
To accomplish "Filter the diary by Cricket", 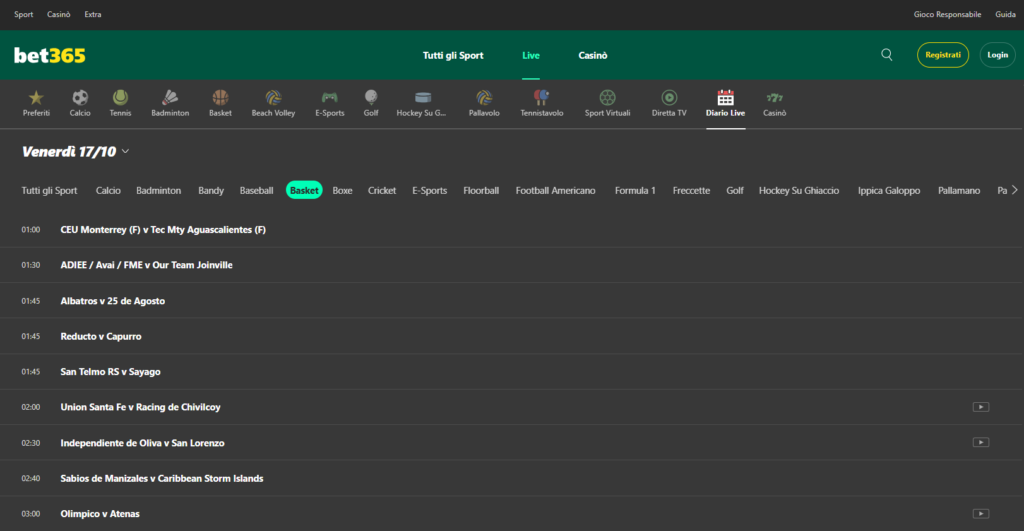I will pyautogui.click(x=381, y=191).
